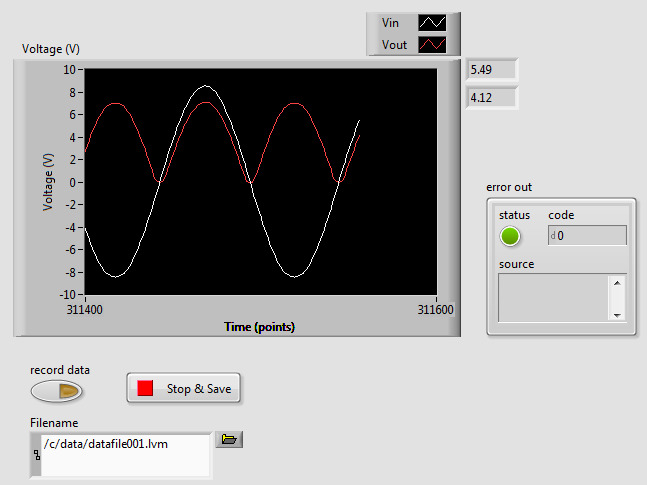This screenshot has width=647, height=485.
Task: Click the 311600 x-axis end value
Action: click(436, 311)
